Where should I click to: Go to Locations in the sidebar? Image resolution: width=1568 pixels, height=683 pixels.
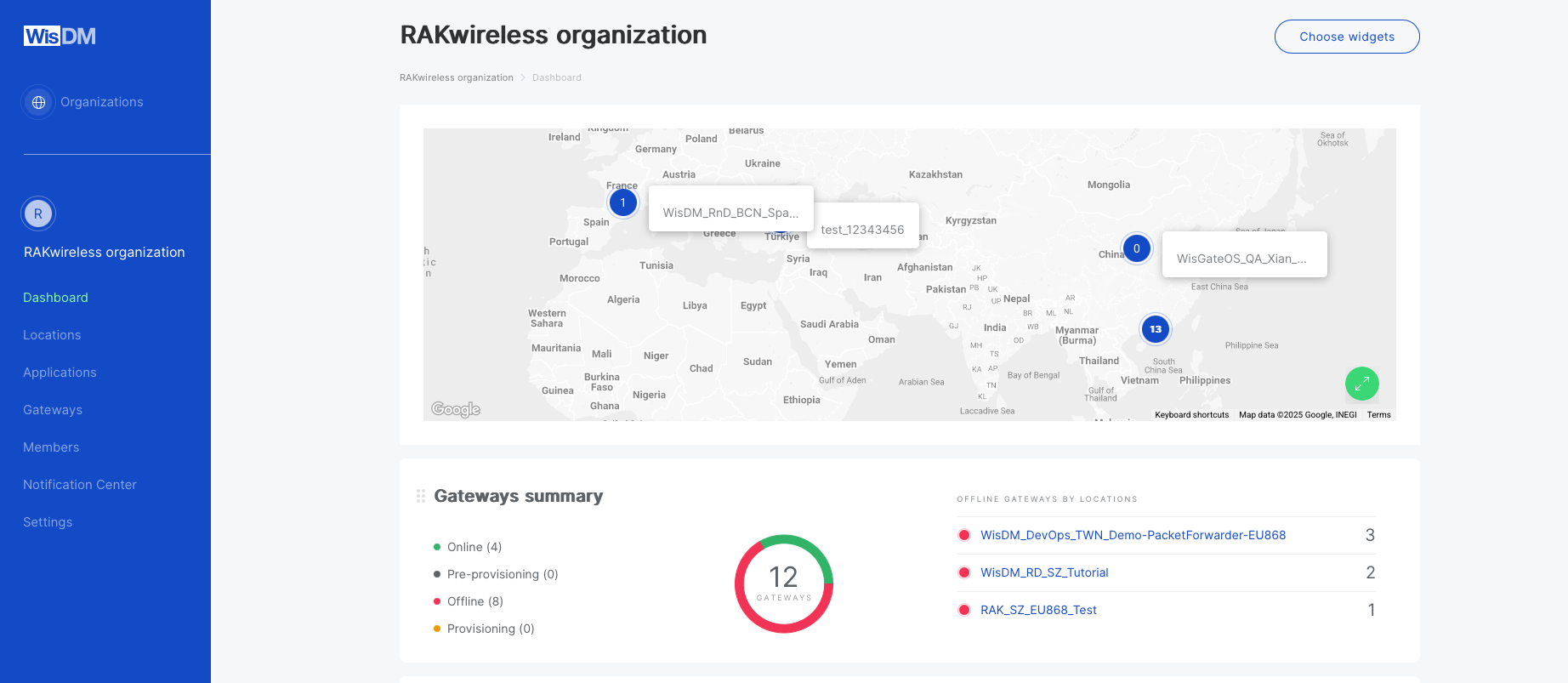click(52, 335)
